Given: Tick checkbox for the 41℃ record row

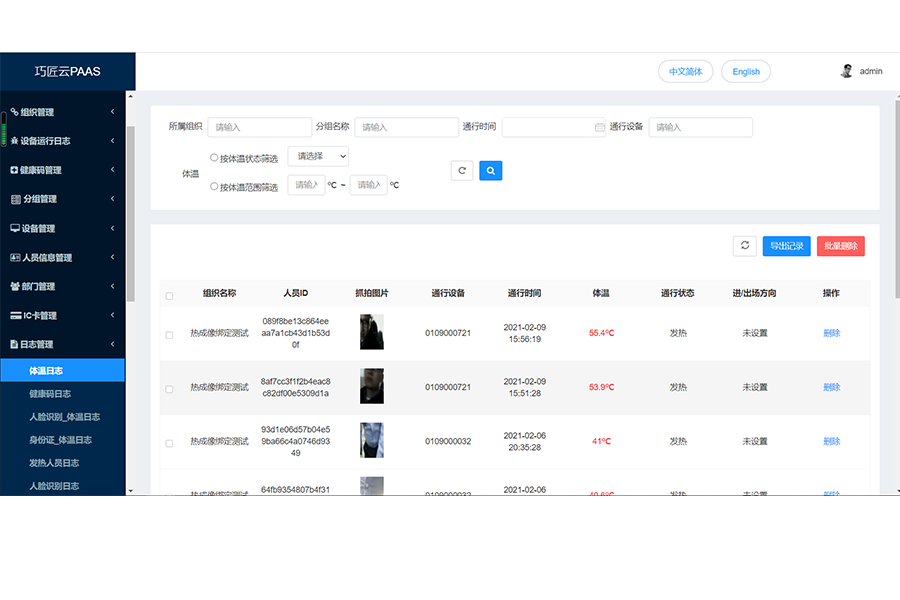Looking at the screenshot, I should coord(169,443).
